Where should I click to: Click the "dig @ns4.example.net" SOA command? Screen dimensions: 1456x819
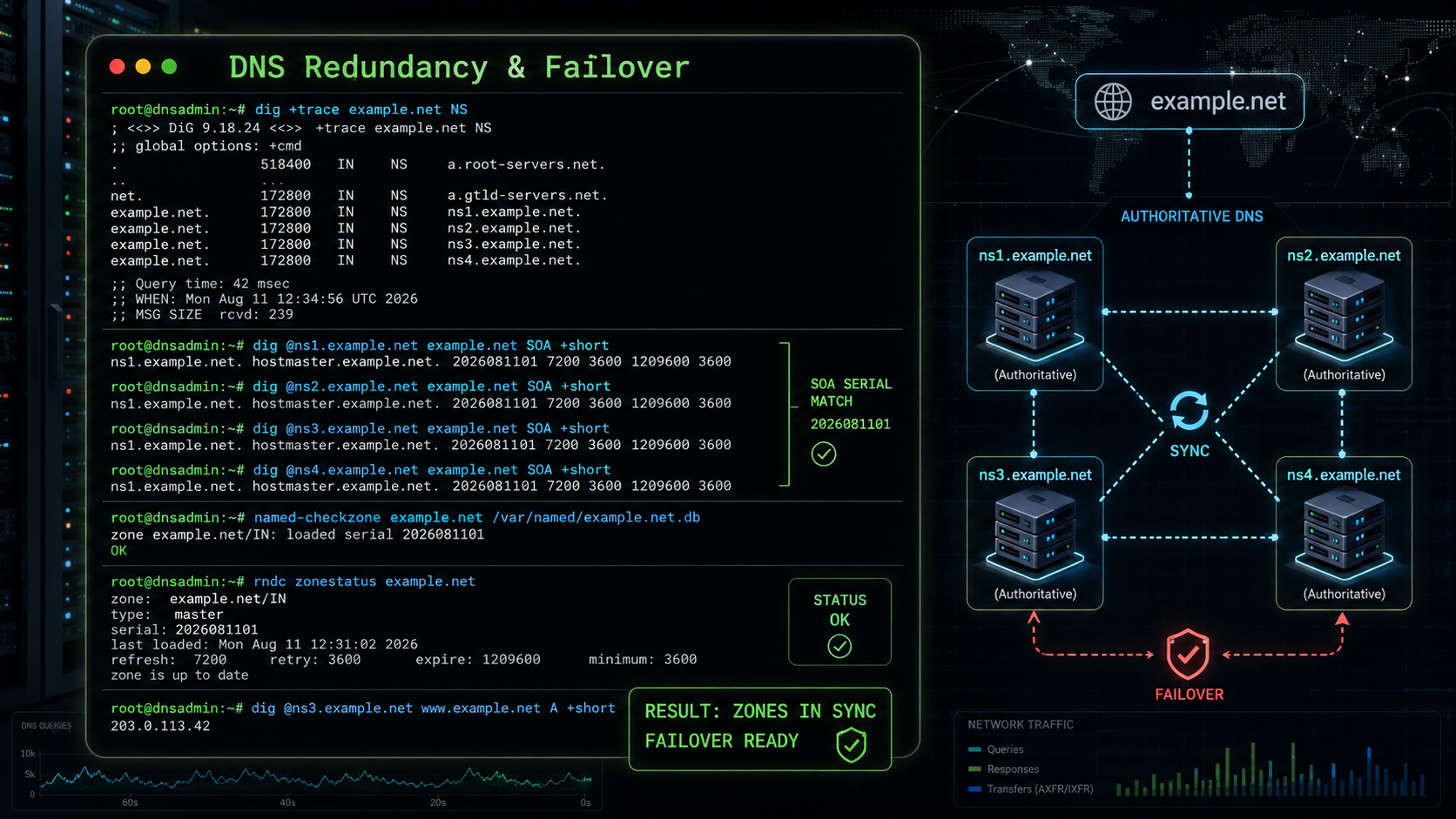tap(432, 470)
